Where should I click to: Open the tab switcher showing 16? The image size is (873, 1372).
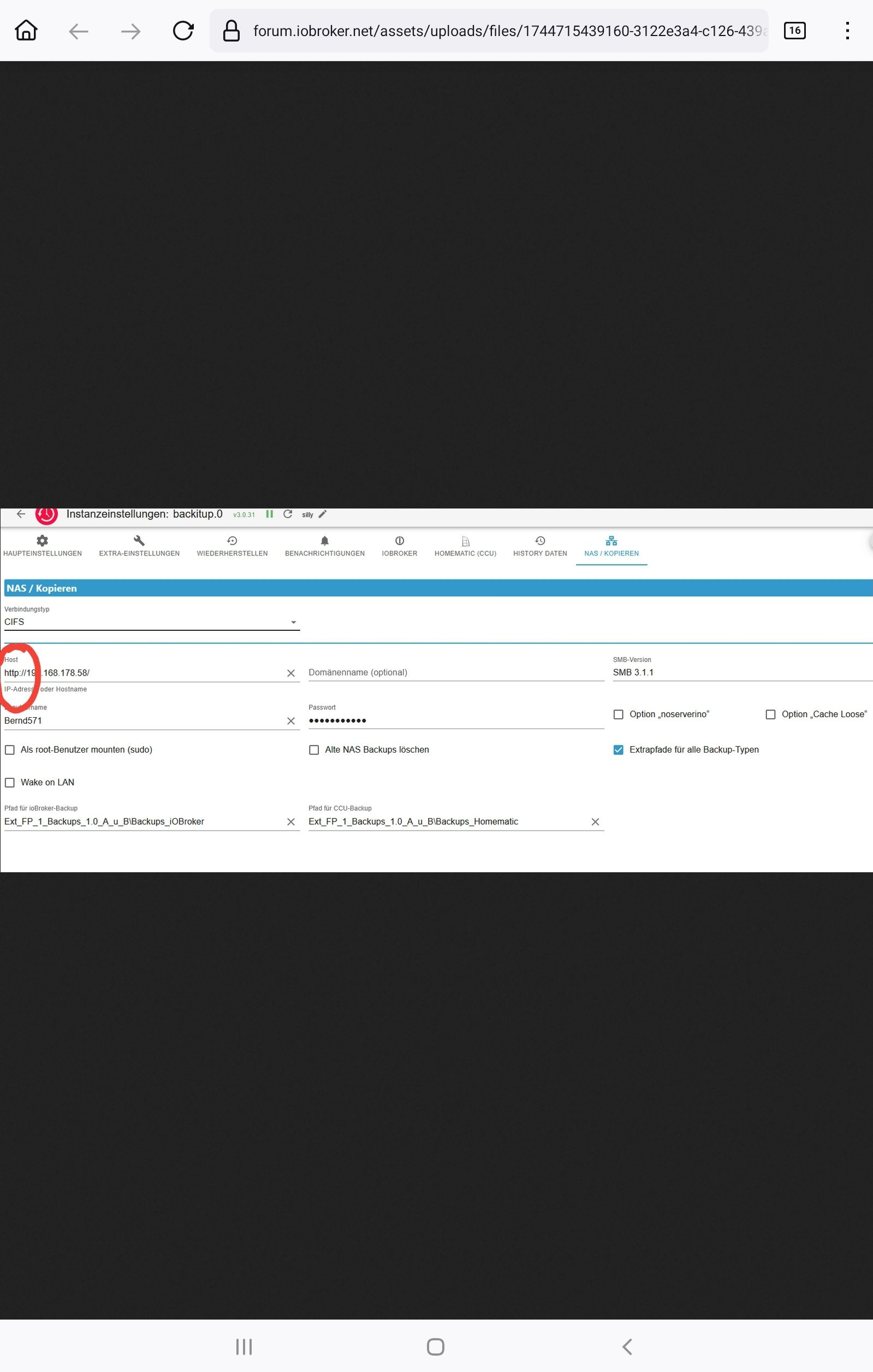[x=794, y=31]
